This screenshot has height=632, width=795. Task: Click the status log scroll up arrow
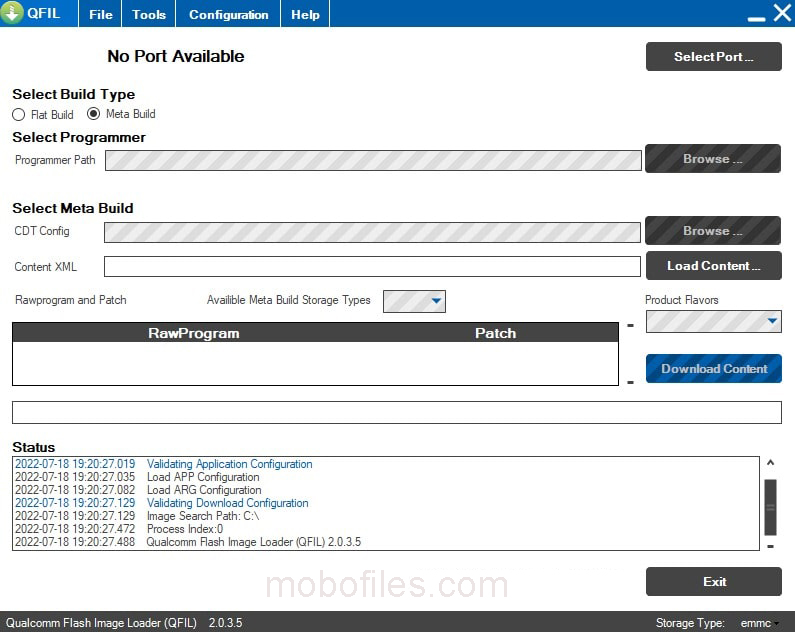(770, 462)
